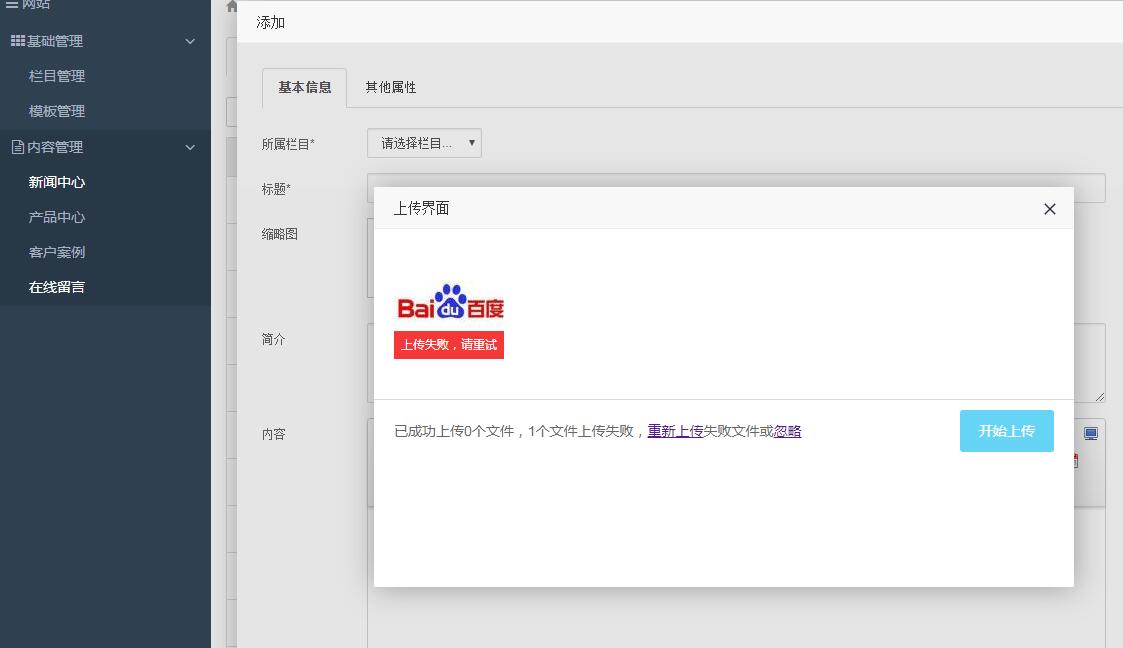Go to 产品中心 in the sidebar
This screenshot has width=1123, height=648.
tap(57, 217)
